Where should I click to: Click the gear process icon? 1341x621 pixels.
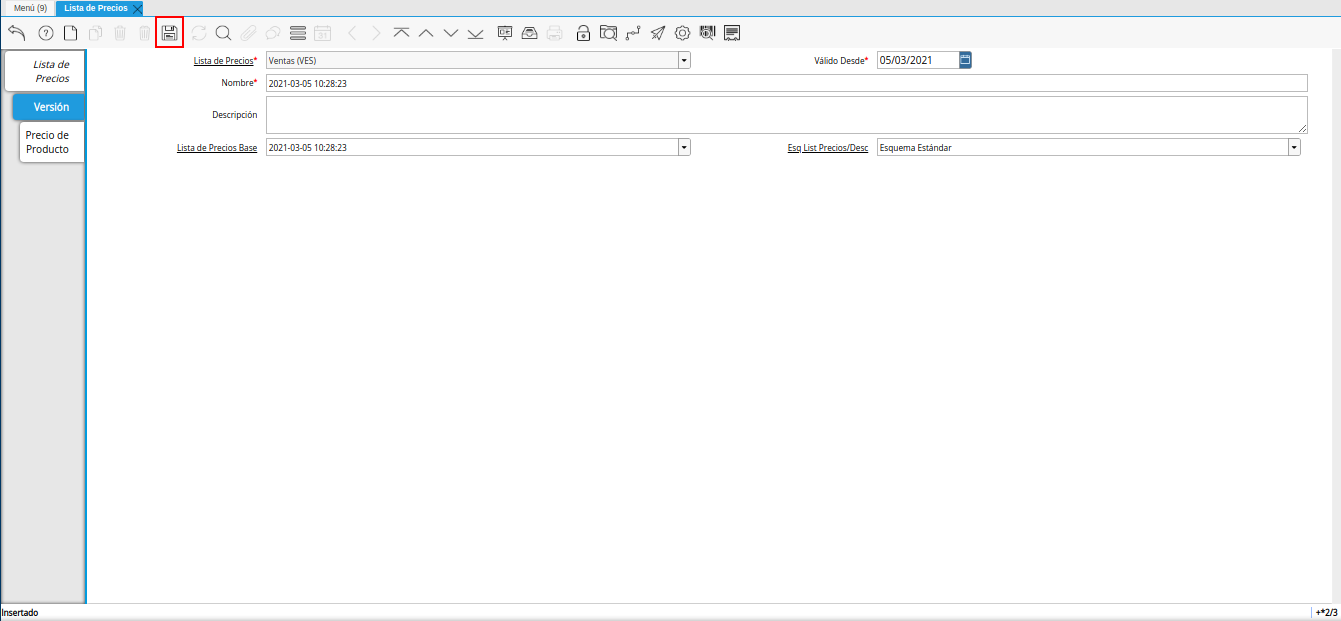(682, 33)
